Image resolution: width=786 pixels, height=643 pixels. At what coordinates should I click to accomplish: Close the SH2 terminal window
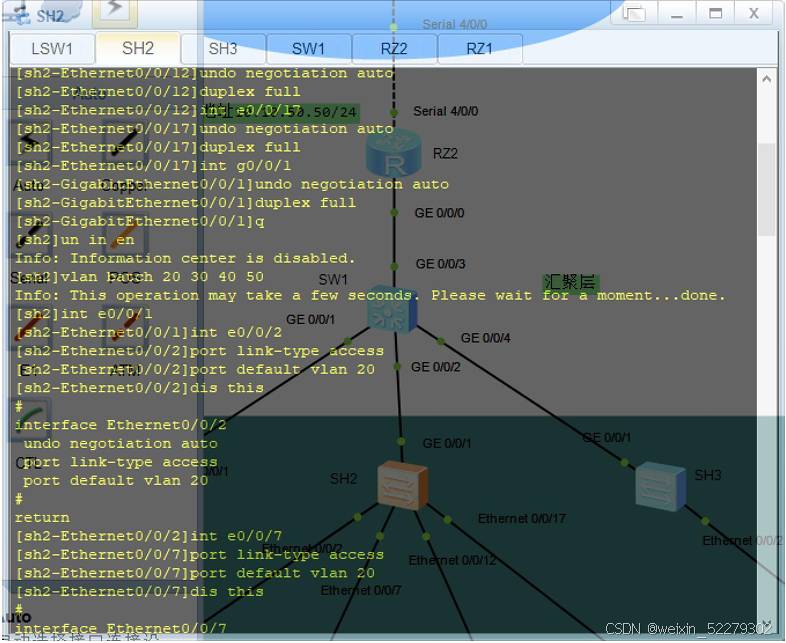click(754, 14)
